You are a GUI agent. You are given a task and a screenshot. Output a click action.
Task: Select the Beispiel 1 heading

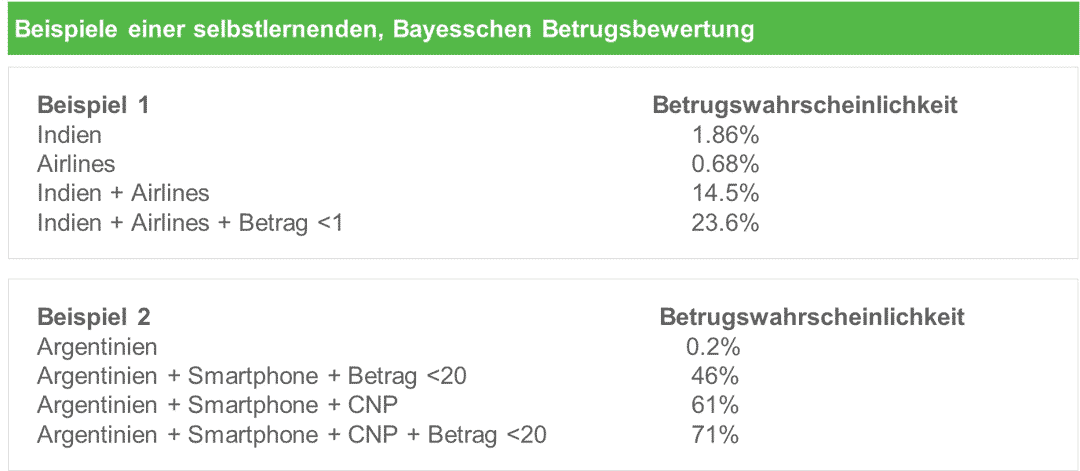94,106
